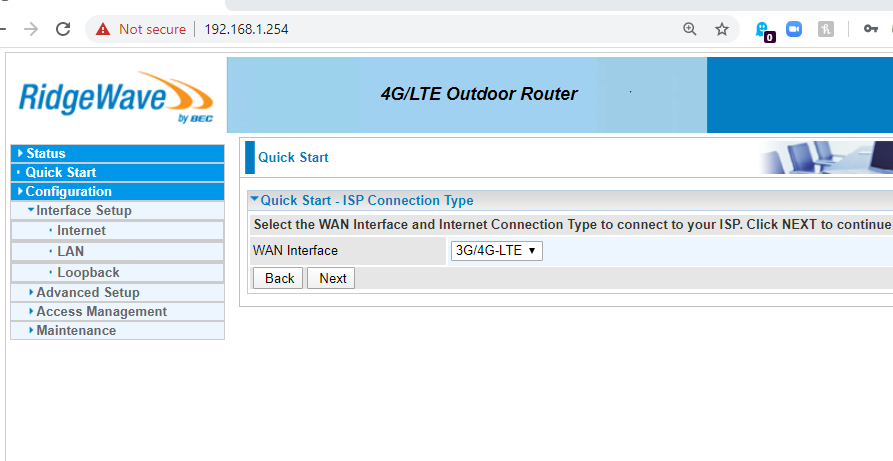The image size is (893, 461).
Task: Click the Quick Start page heading
Action: [293, 157]
